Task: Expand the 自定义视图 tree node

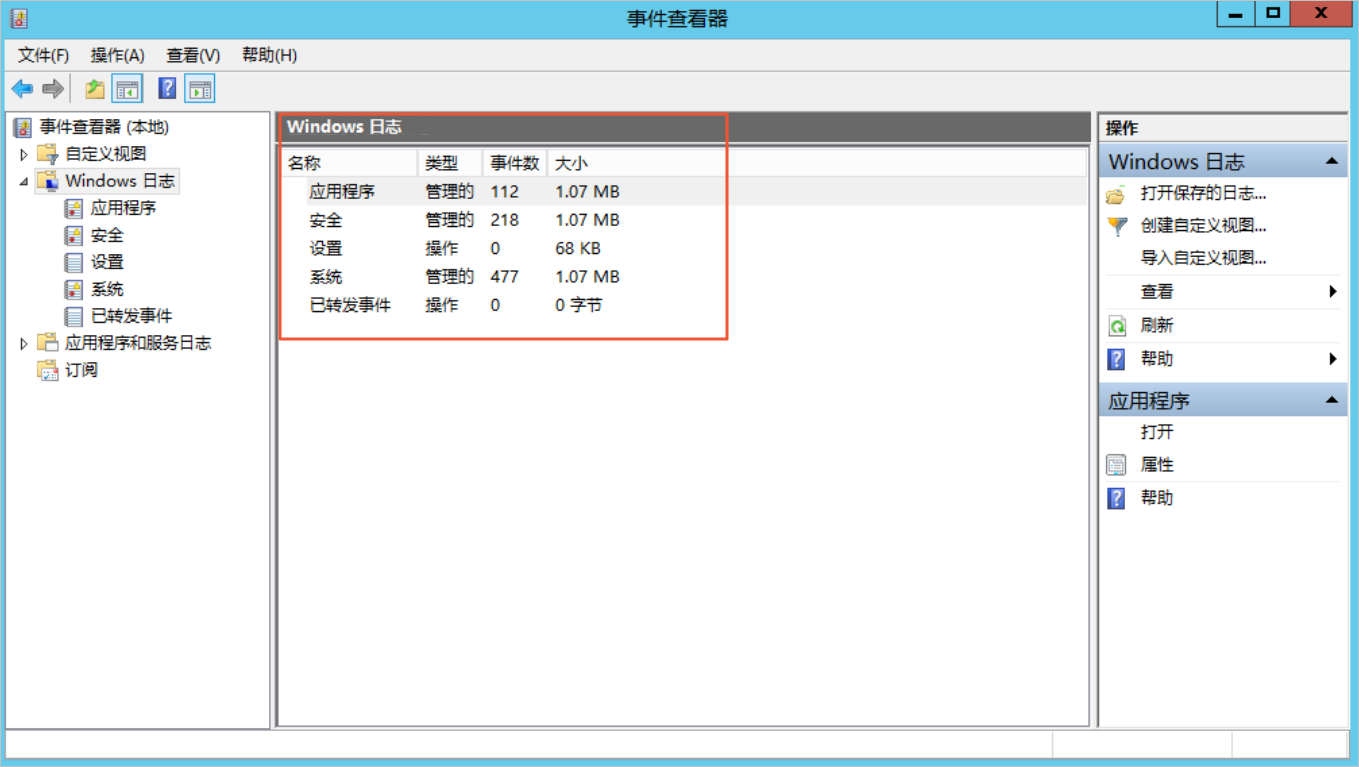Action: 24,154
